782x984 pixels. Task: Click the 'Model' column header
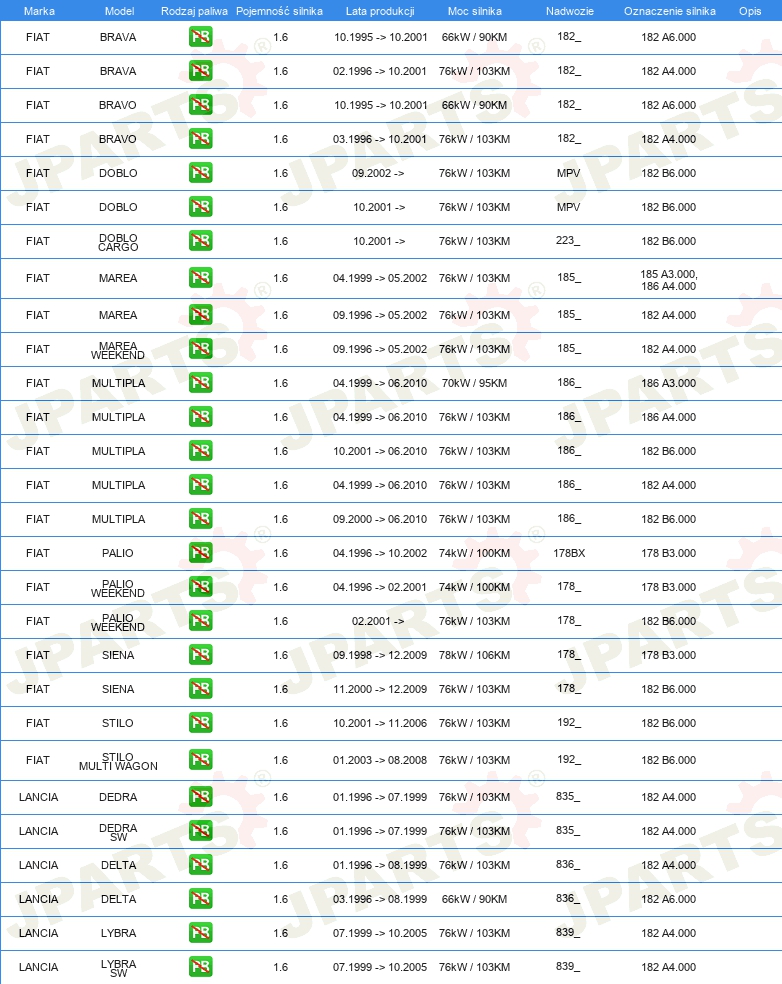pos(119,11)
